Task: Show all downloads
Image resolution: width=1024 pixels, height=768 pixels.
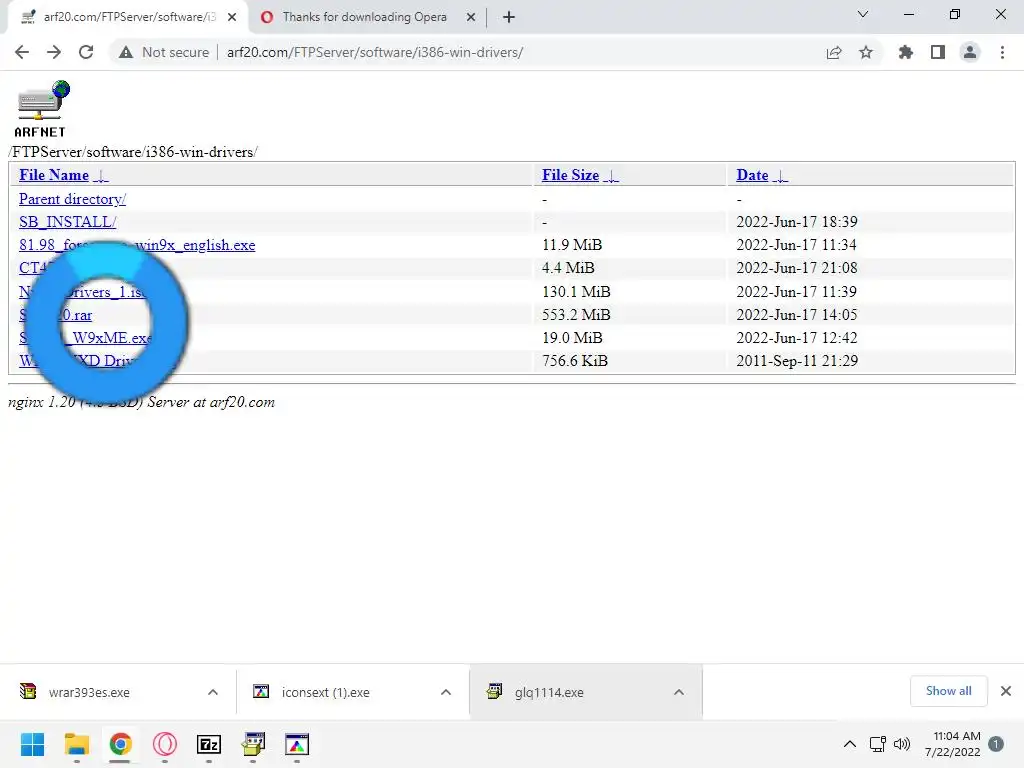Action: click(x=948, y=691)
